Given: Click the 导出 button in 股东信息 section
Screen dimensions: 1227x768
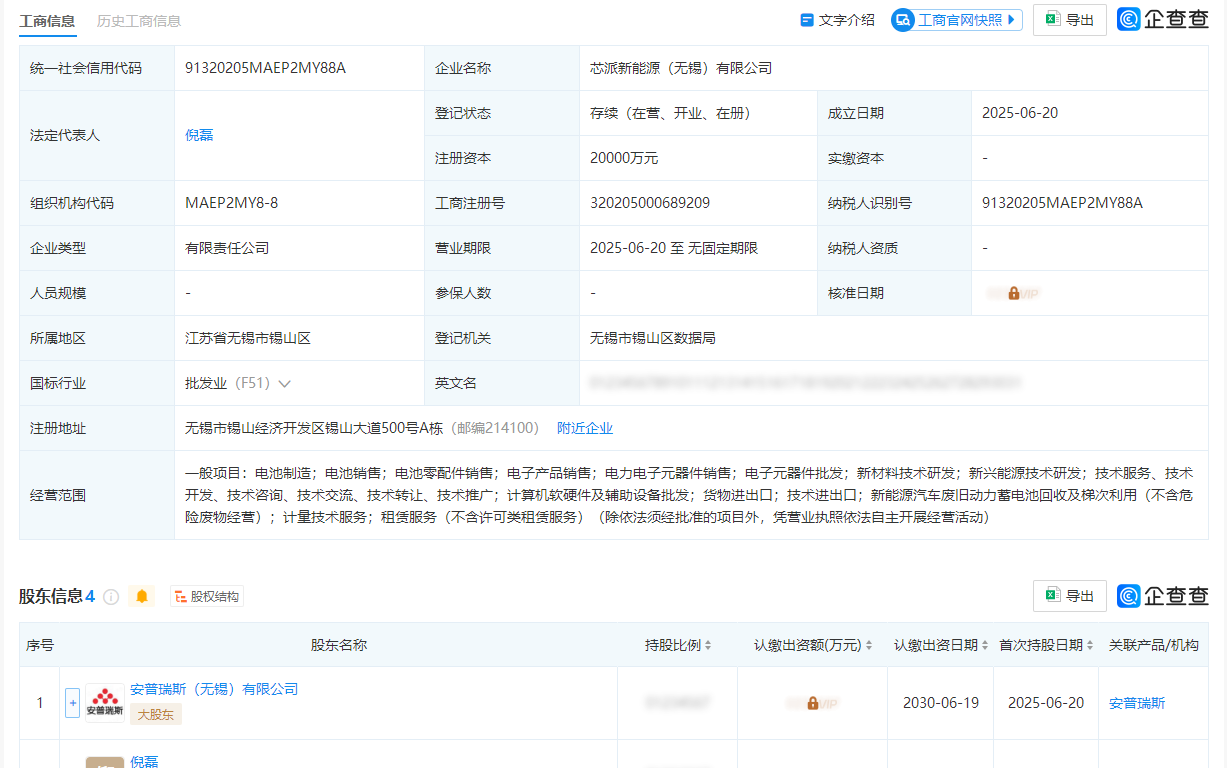Looking at the screenshot, I should 1069,596.
